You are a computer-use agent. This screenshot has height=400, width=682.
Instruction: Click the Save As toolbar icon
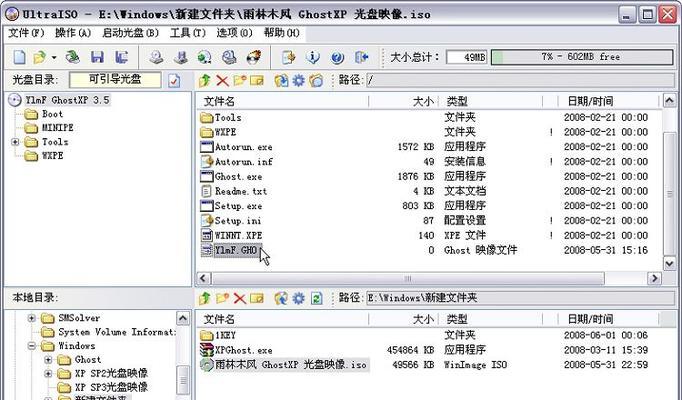pyautogui.click(x=121, y=57)
